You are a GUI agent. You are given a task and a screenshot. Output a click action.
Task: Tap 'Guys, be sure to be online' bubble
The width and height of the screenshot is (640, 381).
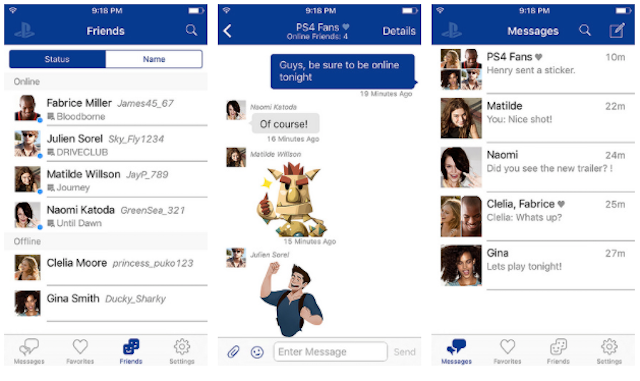tap(343, 71)
